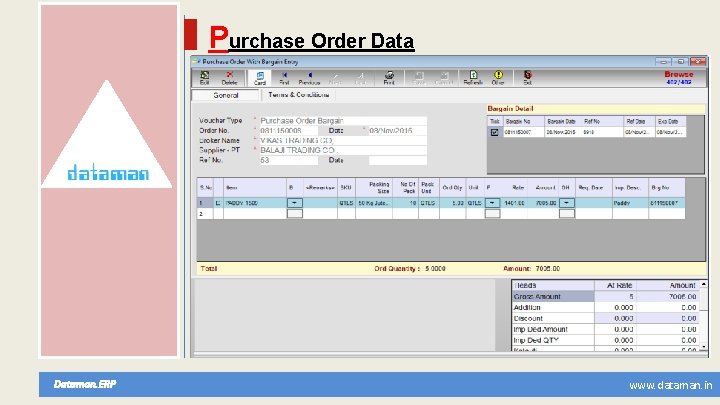Minimize the Purchase Order window
This screenshot has height=405, width=720.
click(663, 62)
